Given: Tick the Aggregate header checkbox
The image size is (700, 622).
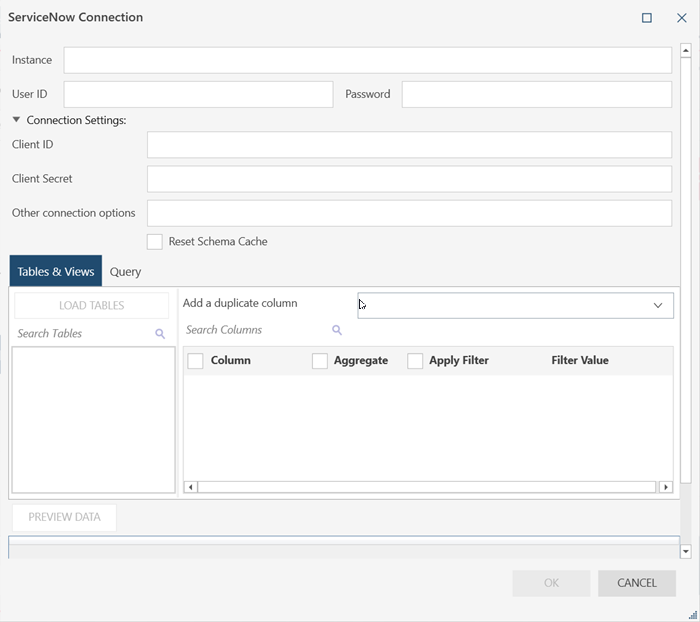Looking at the screenshot, I should [x=320, y=361].
